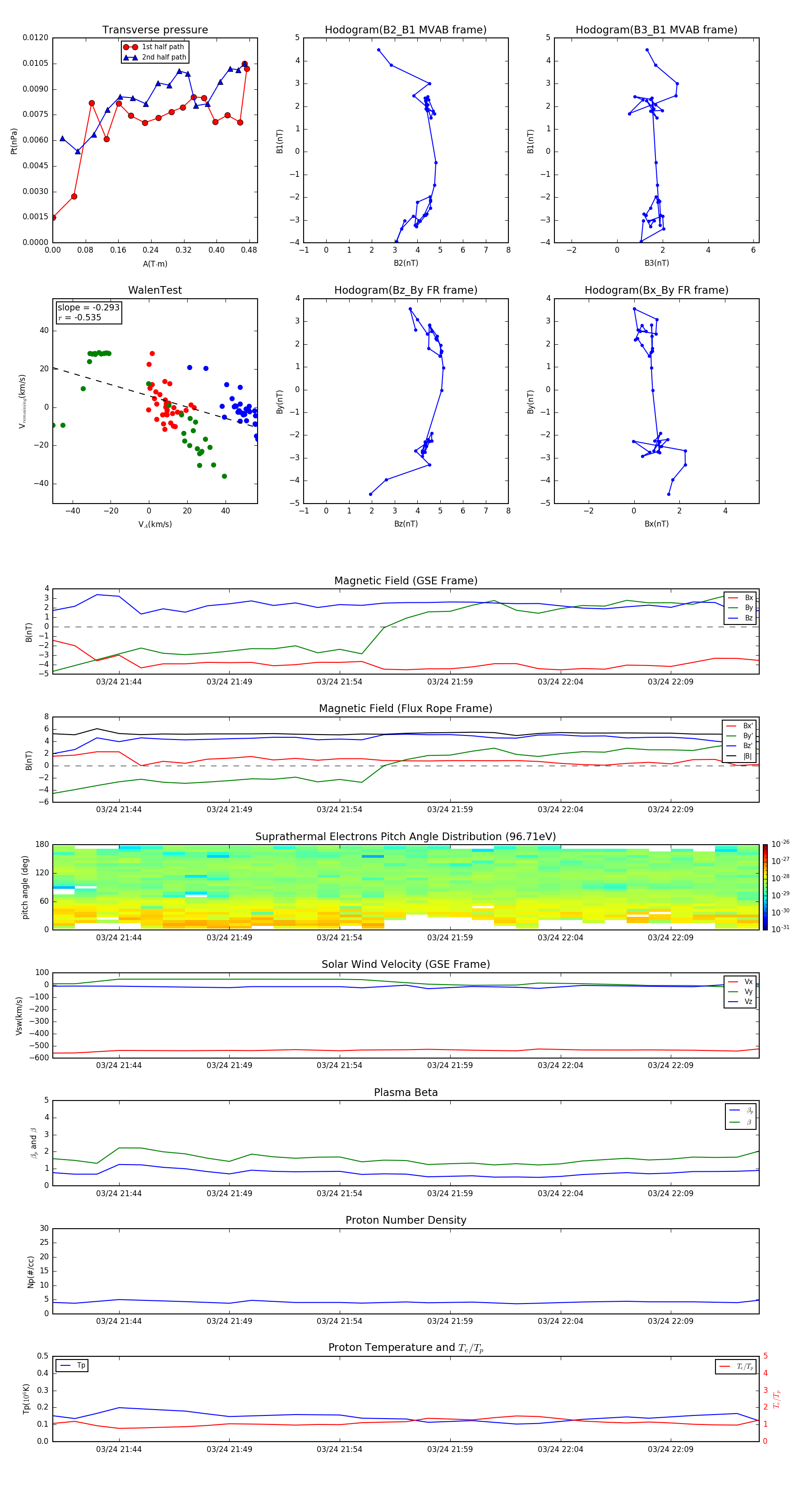812x1489 pixels.
Task: Click the 'Bz(nT)' x-axis label
Action: coord(406,524)
